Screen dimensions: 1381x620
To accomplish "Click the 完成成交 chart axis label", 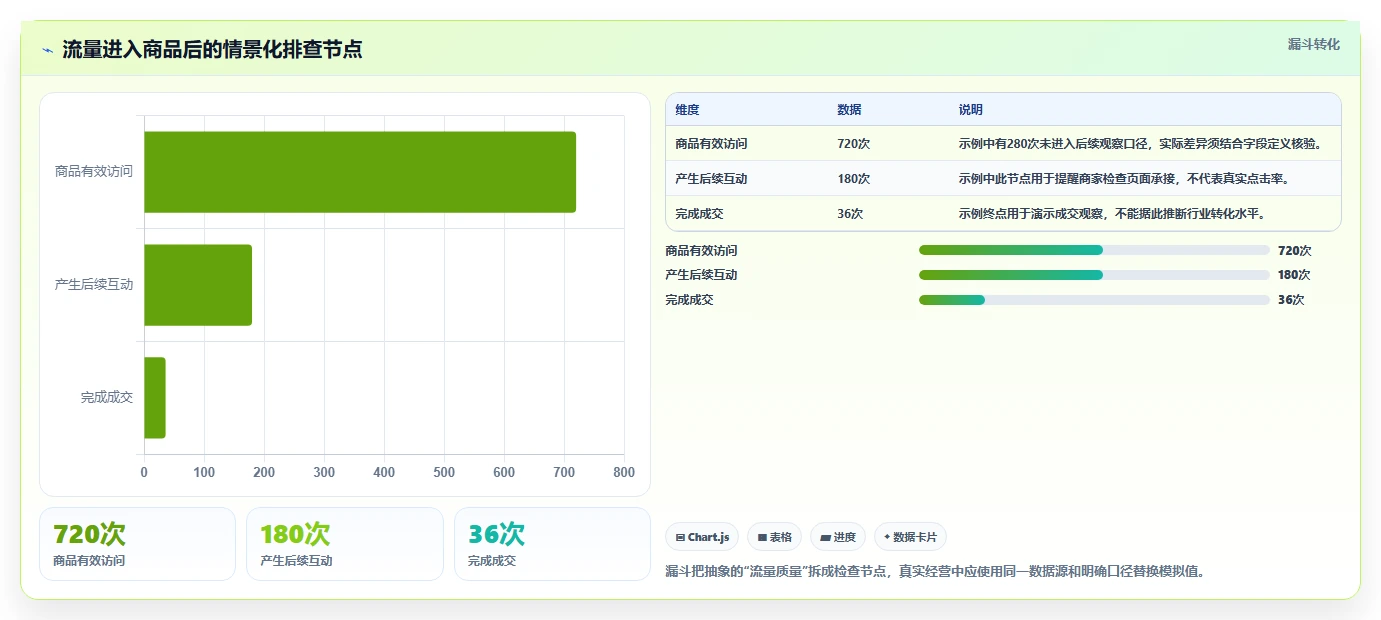I will (107, 397).
